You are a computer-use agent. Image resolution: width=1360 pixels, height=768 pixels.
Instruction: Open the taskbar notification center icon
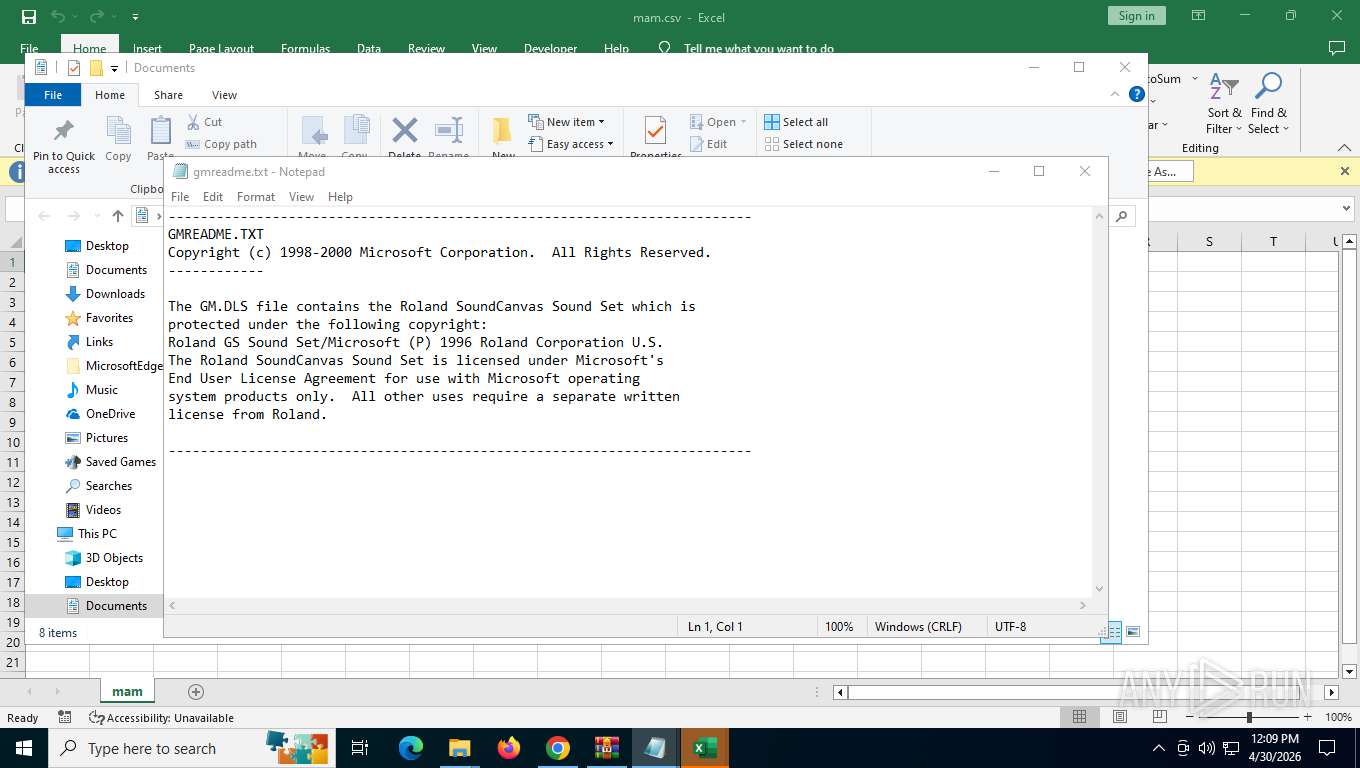1327,748
